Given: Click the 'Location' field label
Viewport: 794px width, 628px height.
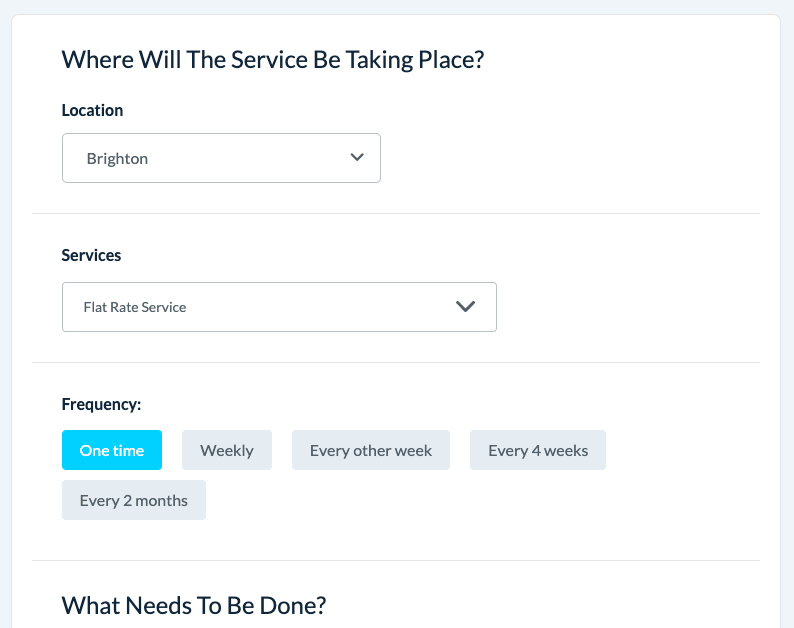Looking at the screenshot, I should coord(93,110).
